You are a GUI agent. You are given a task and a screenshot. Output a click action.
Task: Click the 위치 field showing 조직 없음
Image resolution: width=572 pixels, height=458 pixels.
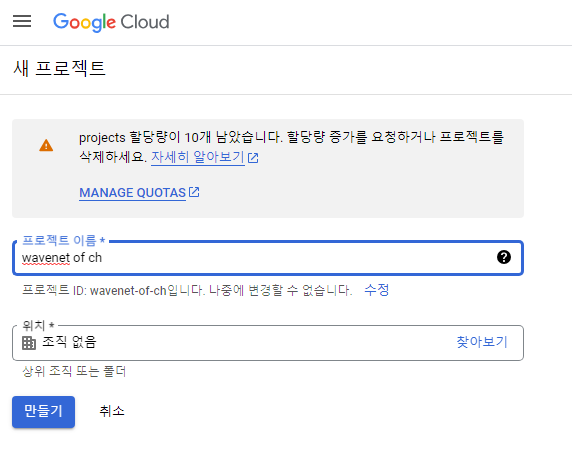point(268,343)
